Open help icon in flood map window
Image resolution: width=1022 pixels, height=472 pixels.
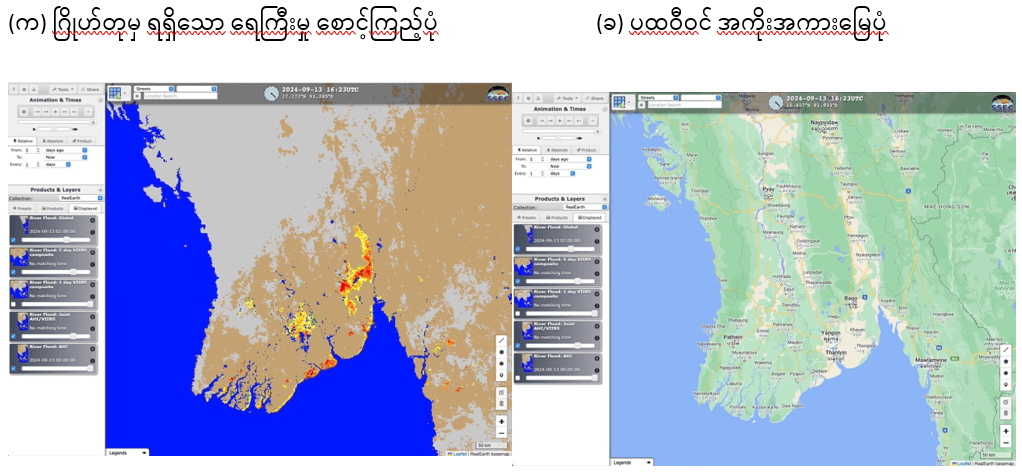pyautogui.click(x=14, y=89)
